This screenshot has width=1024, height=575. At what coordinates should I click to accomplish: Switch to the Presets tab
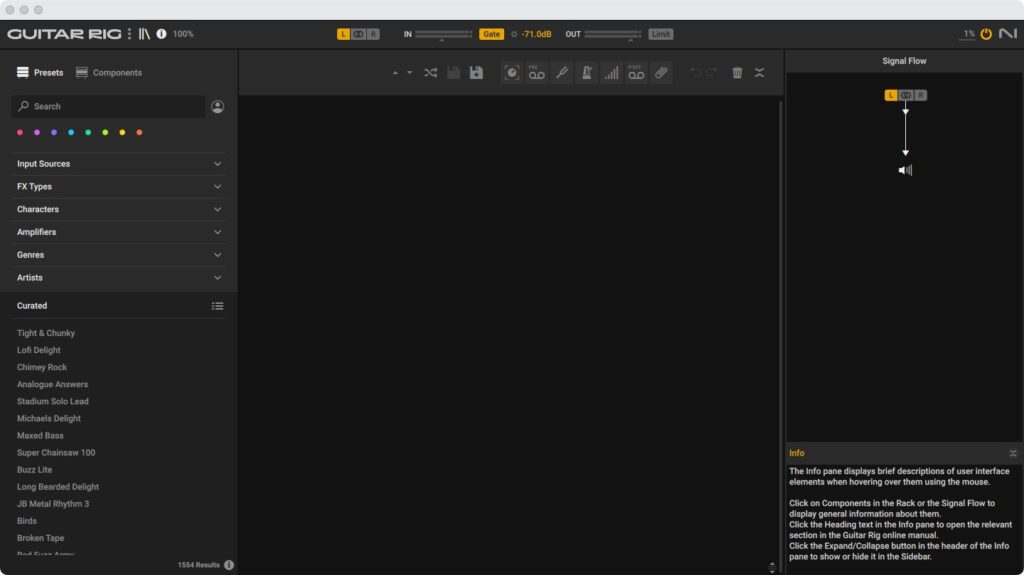pyautogui.click(x=40, y=73)
